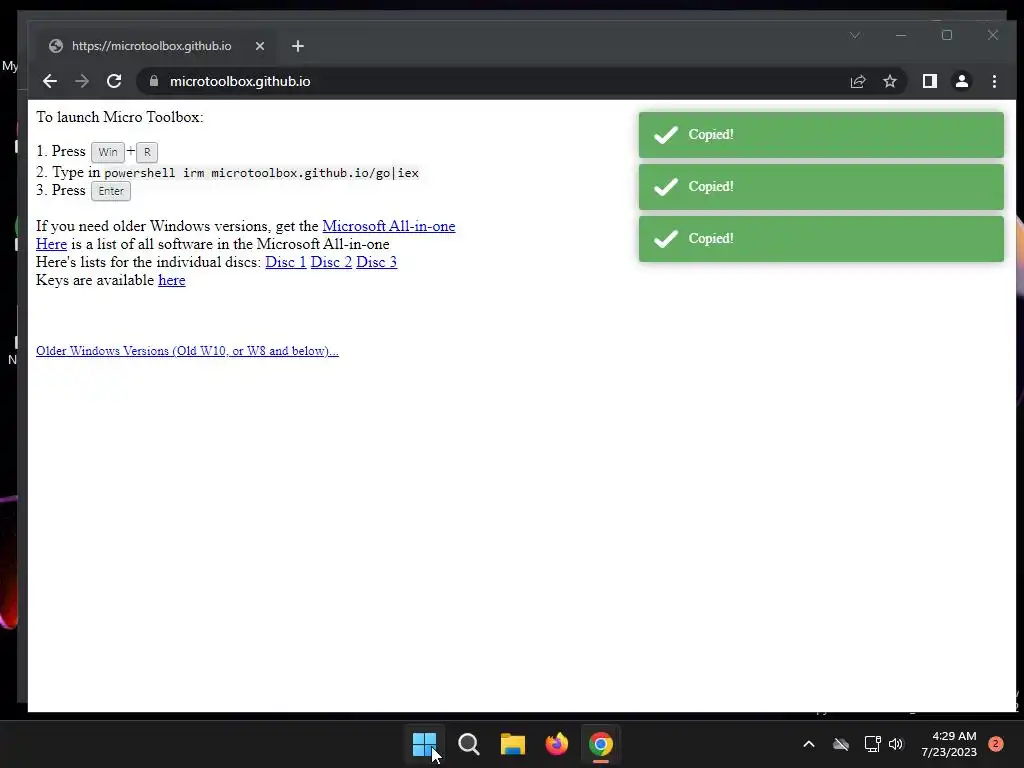Open the Disc 2 list link
This screenshot has width=1024, height=768.
[331, 262]
